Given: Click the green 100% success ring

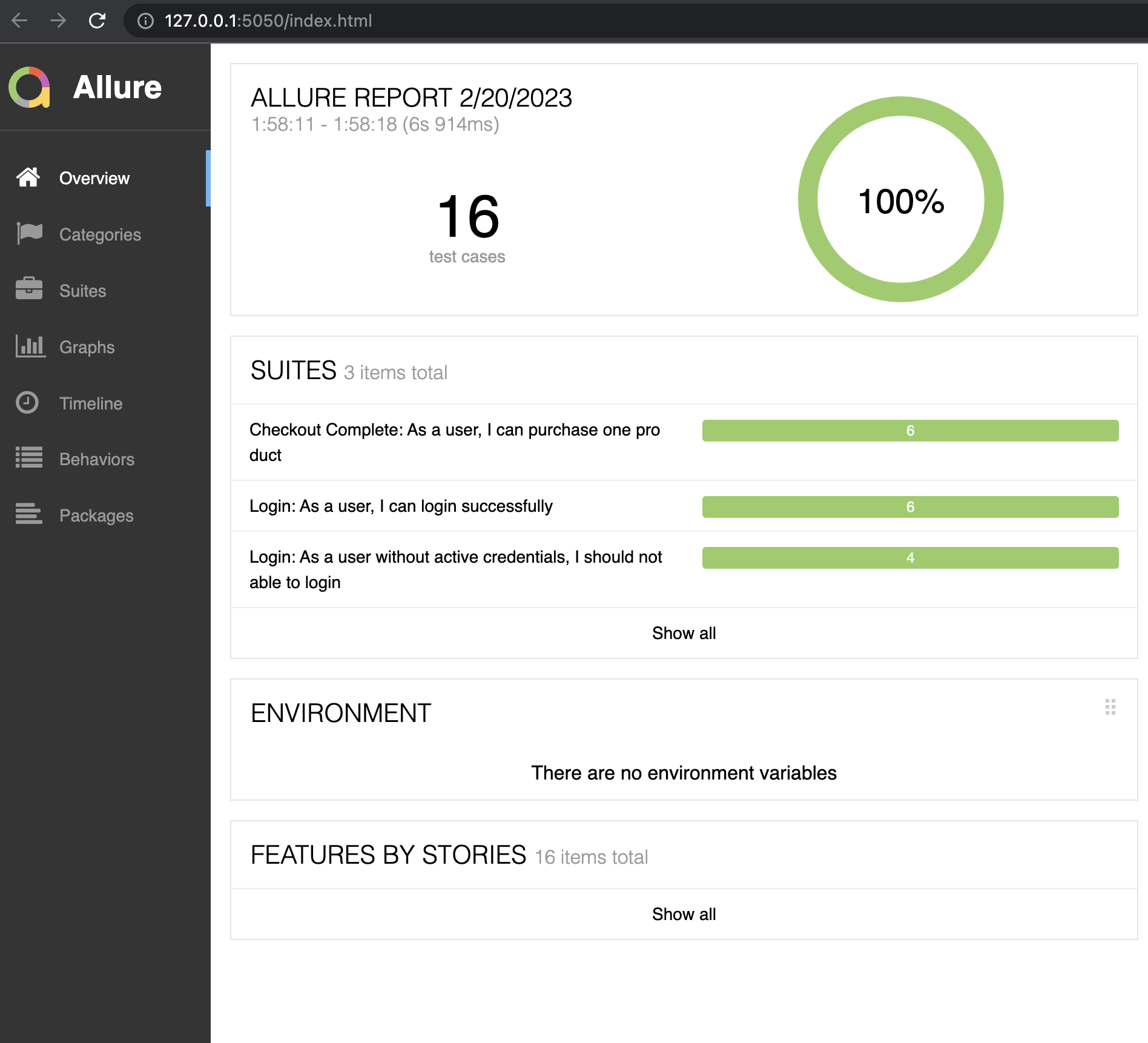Looking at the screenshot, I should (x=901, y=200).
